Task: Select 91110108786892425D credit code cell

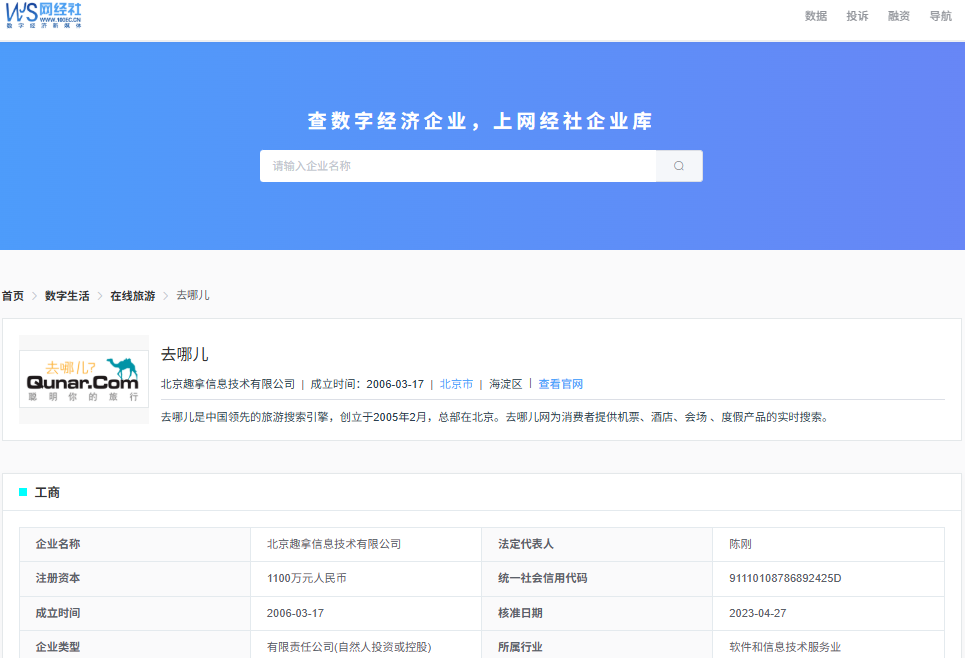Action: pyautogui.click(x=828, y=579)
